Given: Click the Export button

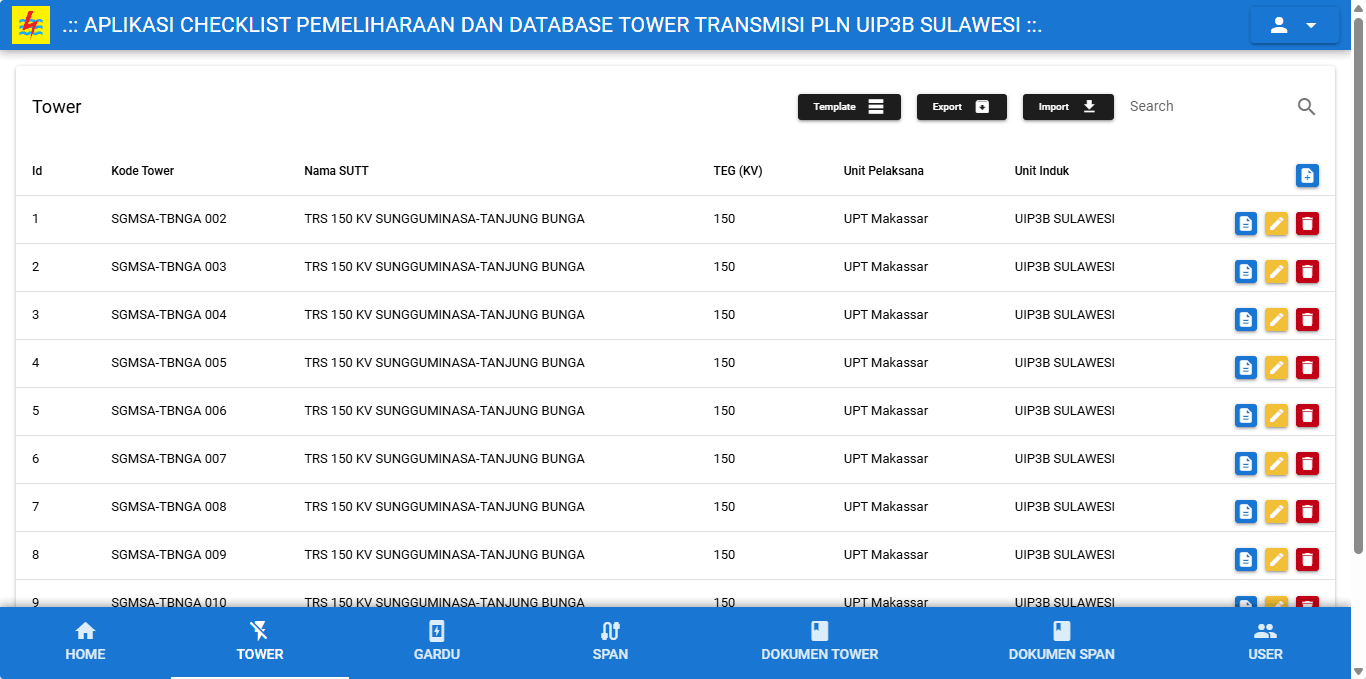Looking at the screenshot, I should (962, 107).
